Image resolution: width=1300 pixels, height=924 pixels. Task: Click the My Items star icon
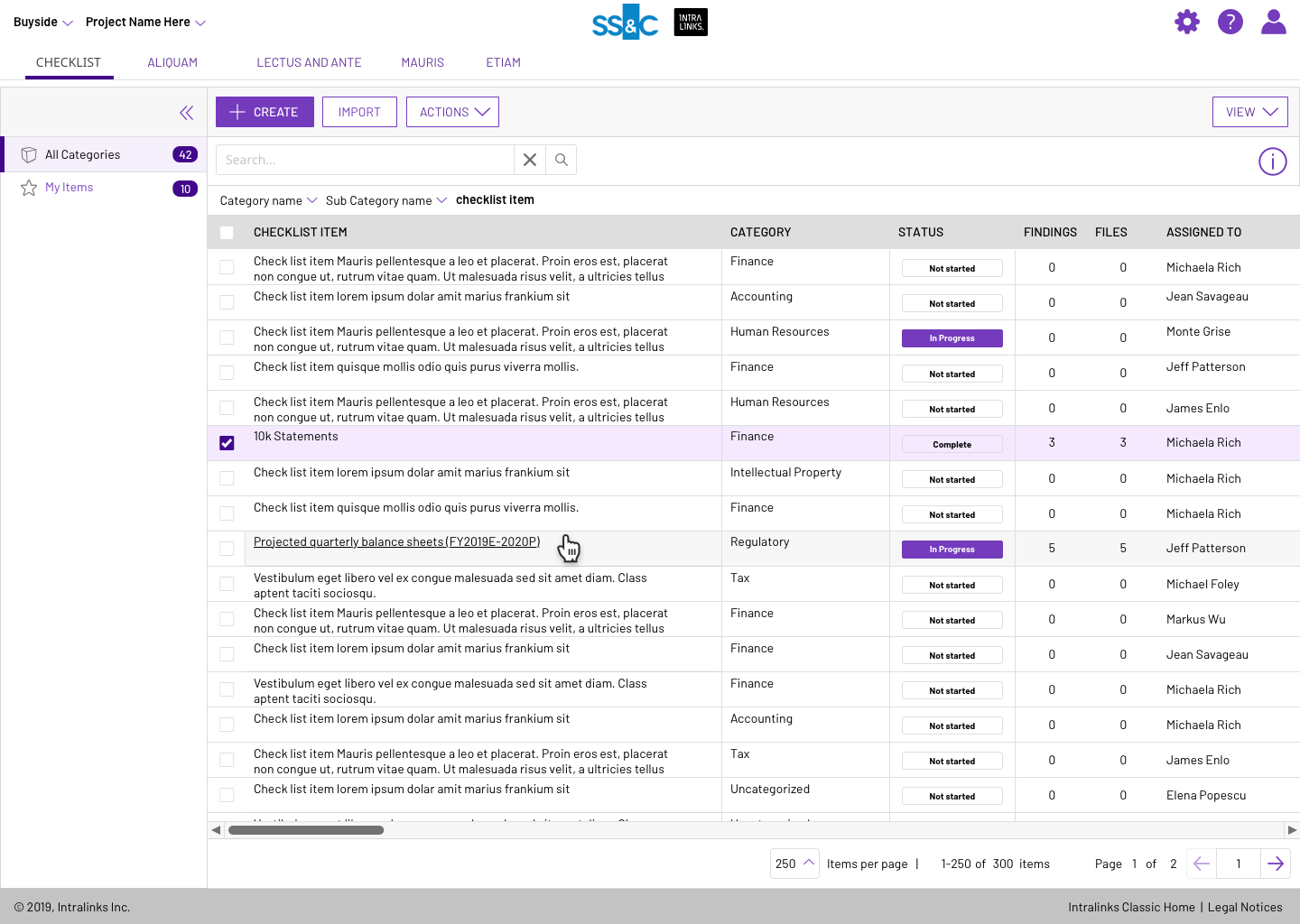[29, 188]
